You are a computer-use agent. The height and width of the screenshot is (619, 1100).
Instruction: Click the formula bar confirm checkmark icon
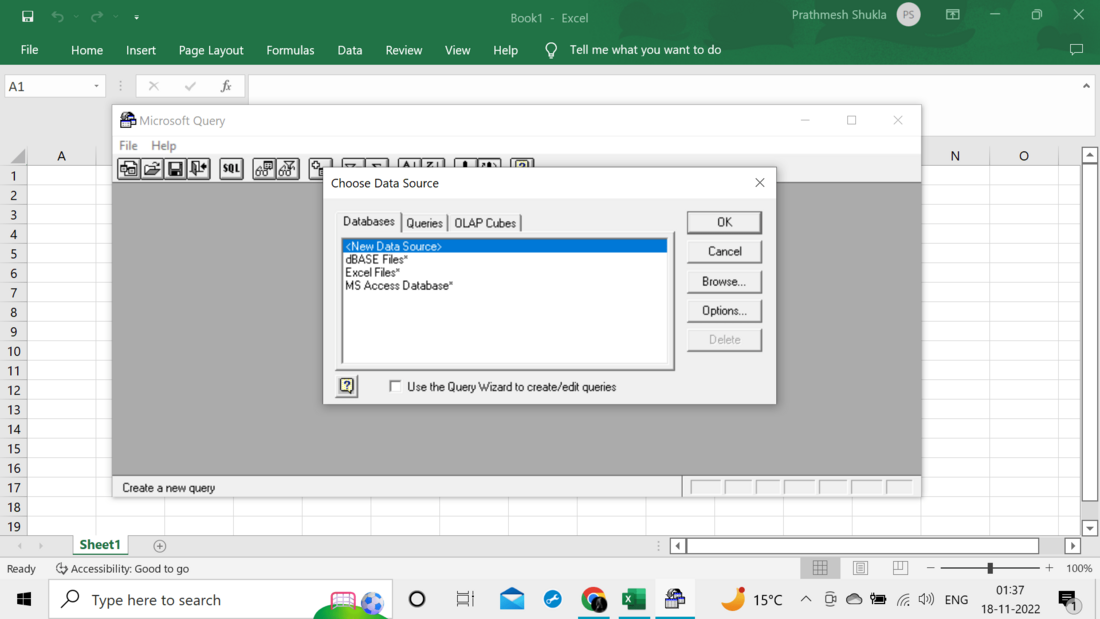click(x=190, y=86)
